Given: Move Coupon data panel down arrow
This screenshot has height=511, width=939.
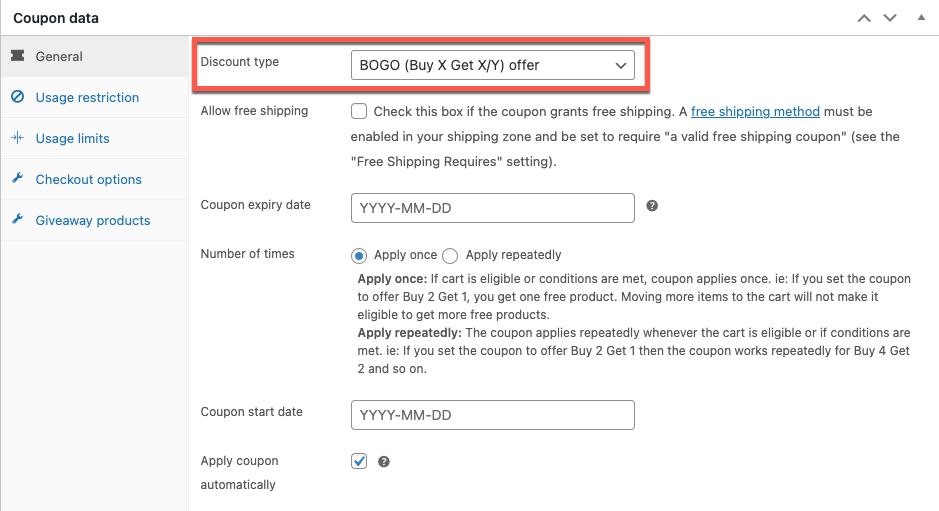Looking at the screenshot, I should pos(890,18).
